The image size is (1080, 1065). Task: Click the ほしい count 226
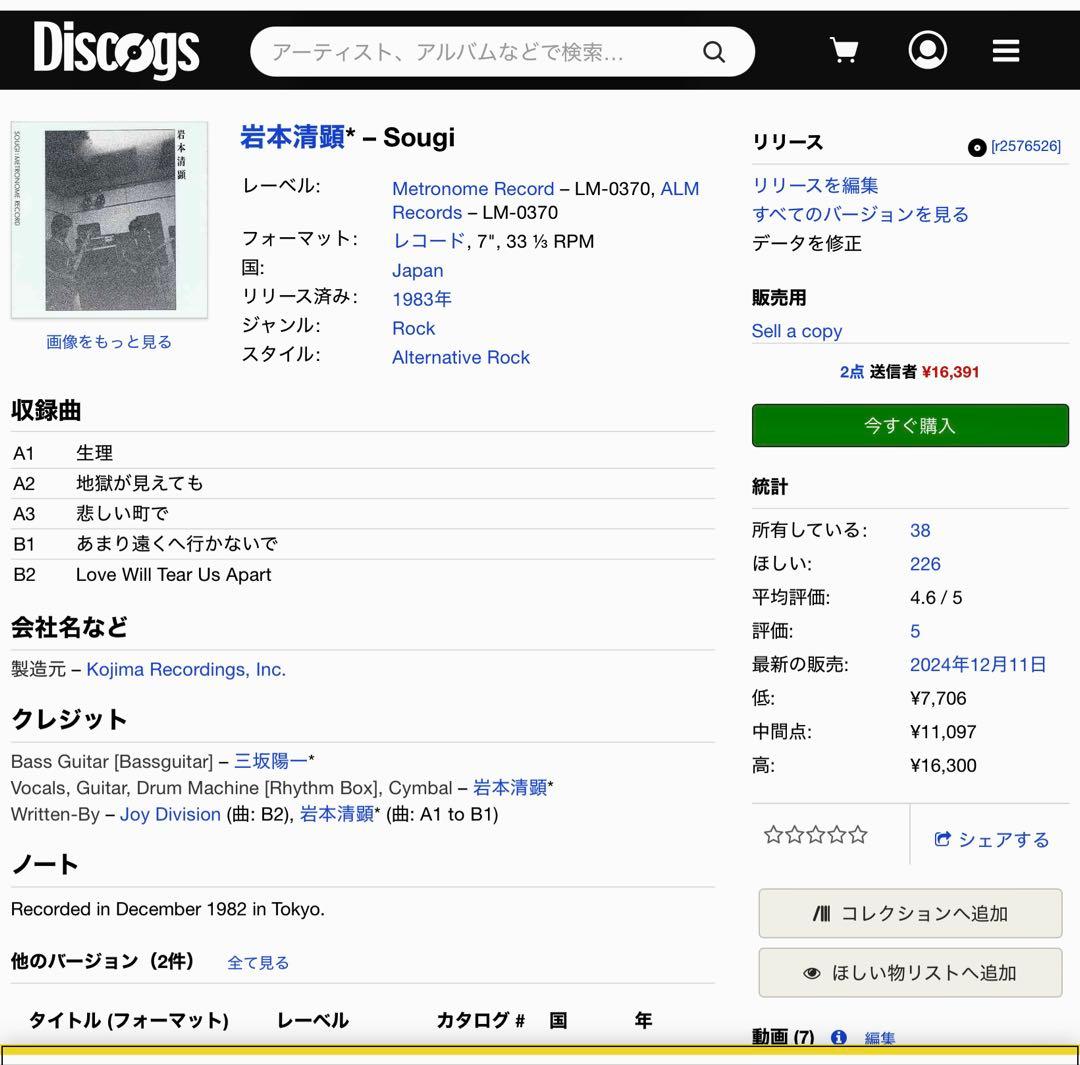925,564
